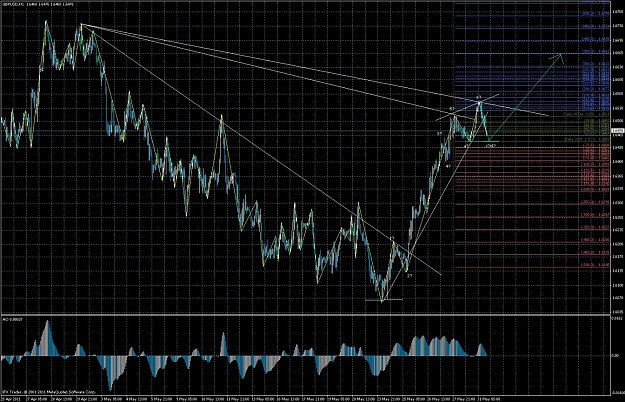Click the '27 Apr 05:00' time label

(37, 400)
